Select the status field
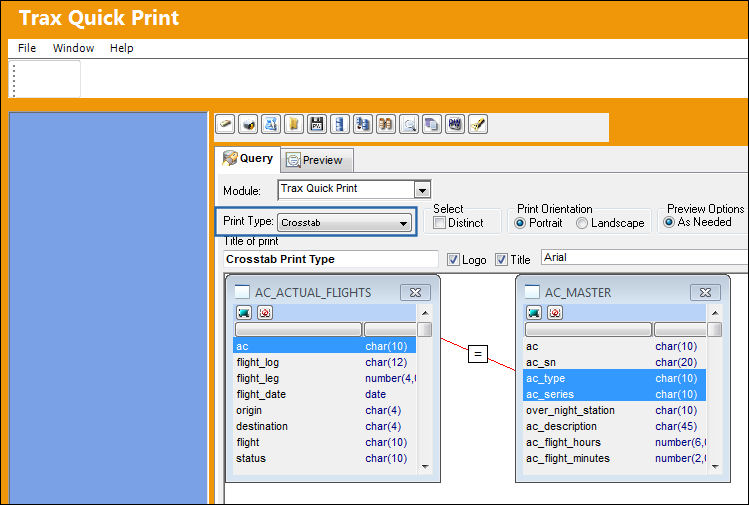The width and height of the screenshot is (749, 505). tap(325, 458)
